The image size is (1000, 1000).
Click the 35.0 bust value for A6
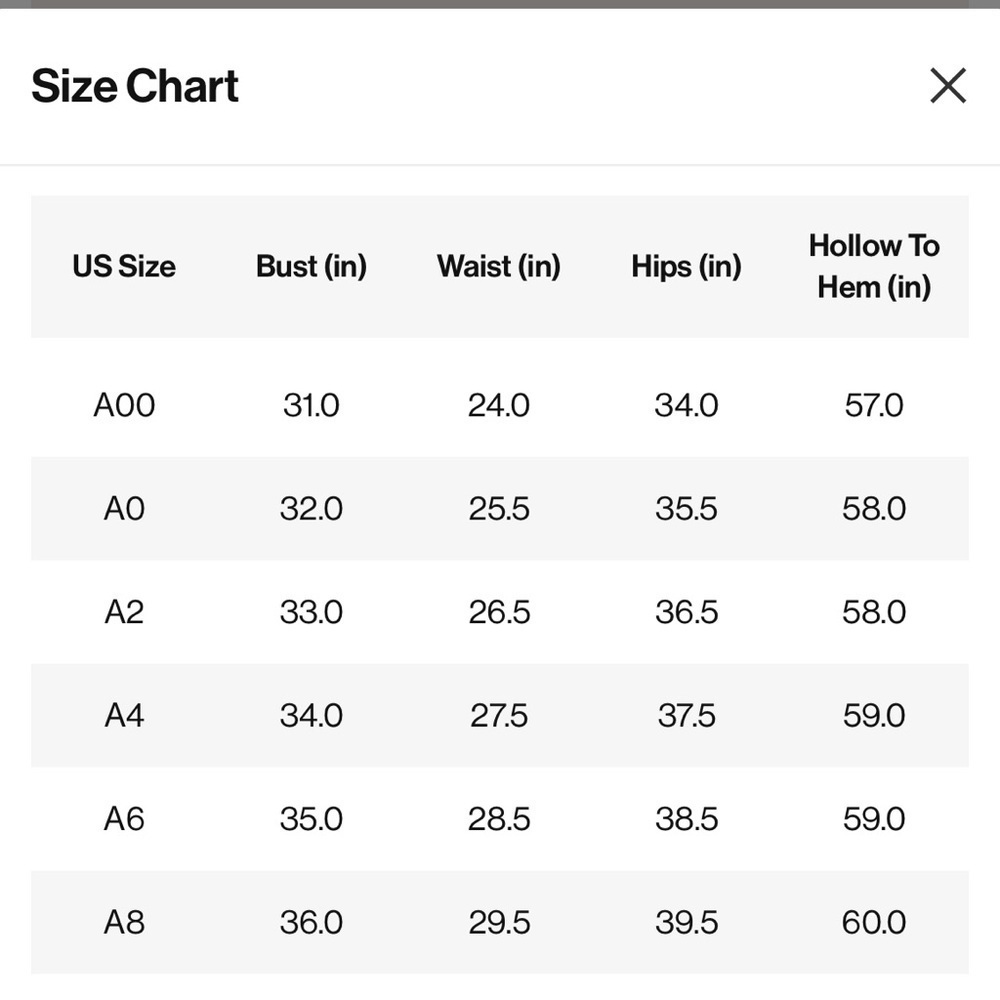311,819
